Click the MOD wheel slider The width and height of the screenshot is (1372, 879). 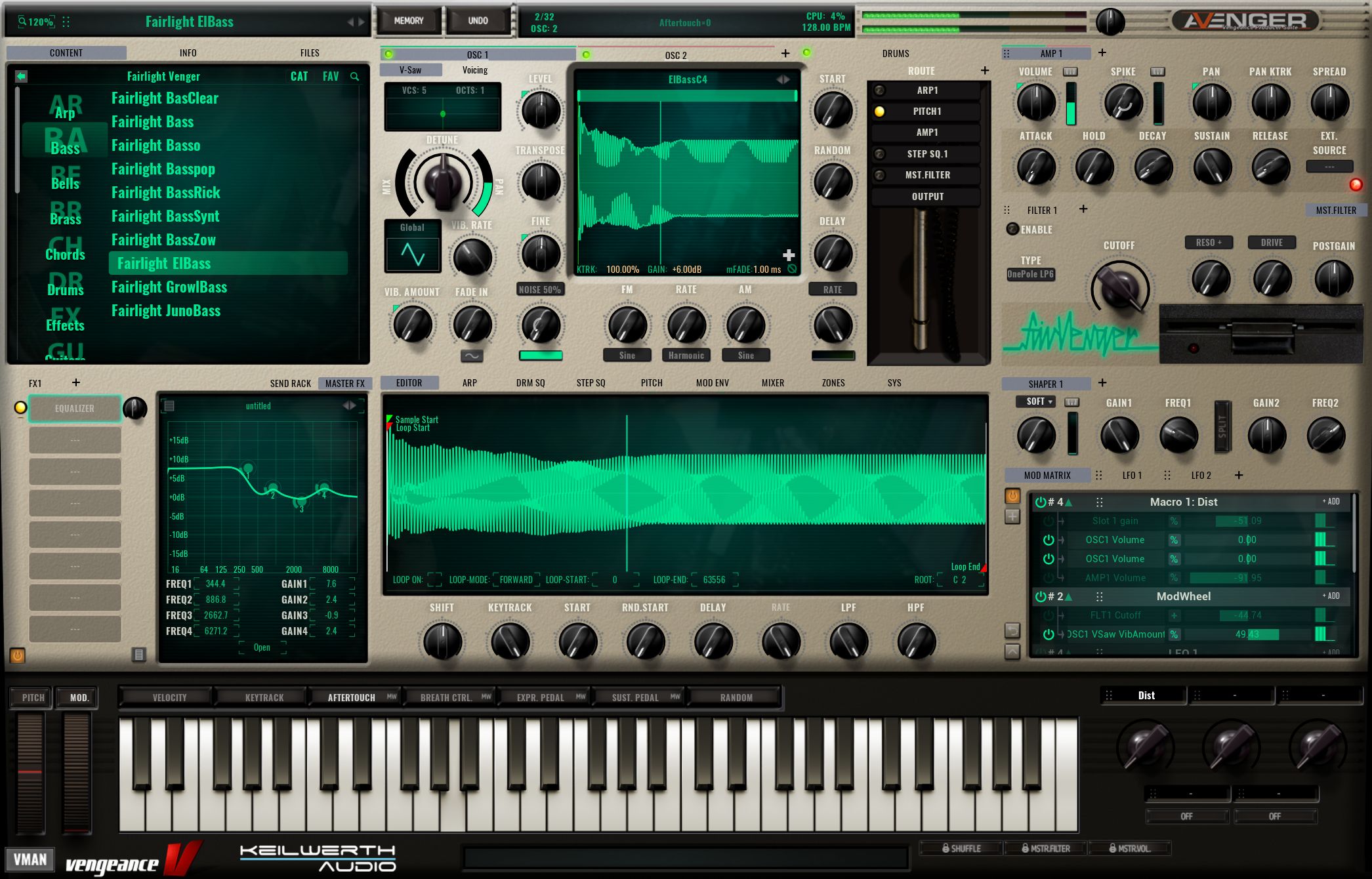76,773
